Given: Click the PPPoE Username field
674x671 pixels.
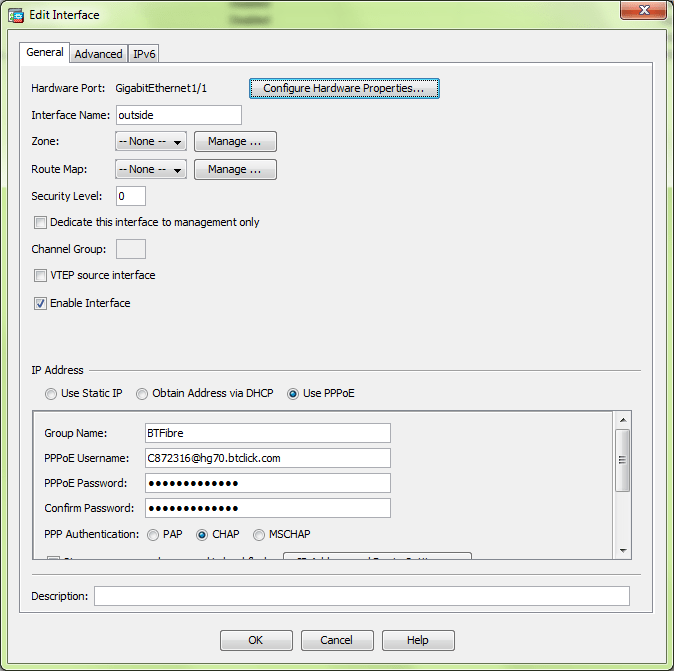Looking at the screenshot, I should click(x=267, y=458).
